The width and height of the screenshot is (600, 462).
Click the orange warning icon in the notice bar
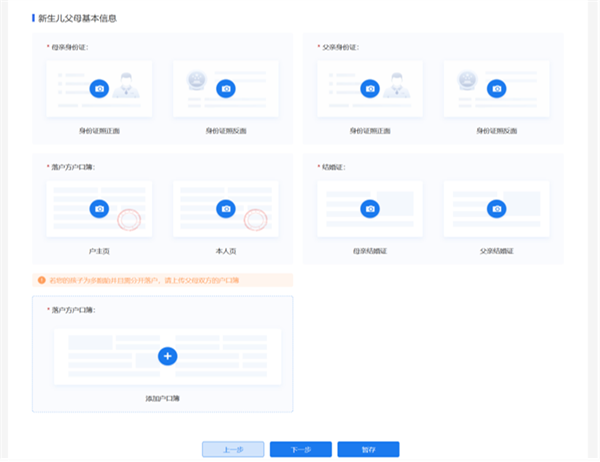(x=41, y=281)
